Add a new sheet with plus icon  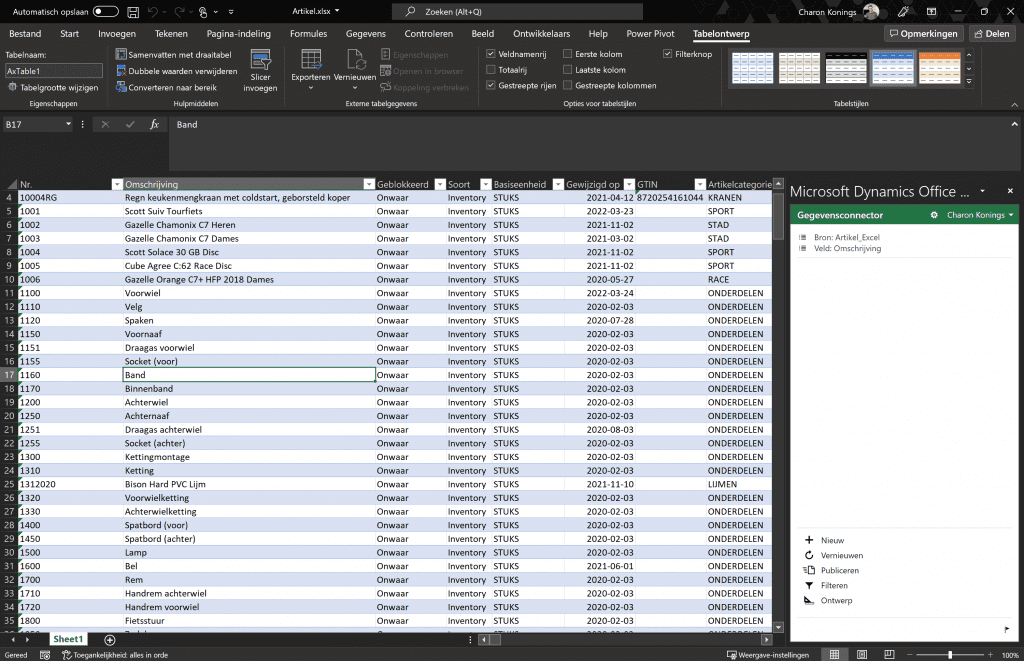coord(110,639)
